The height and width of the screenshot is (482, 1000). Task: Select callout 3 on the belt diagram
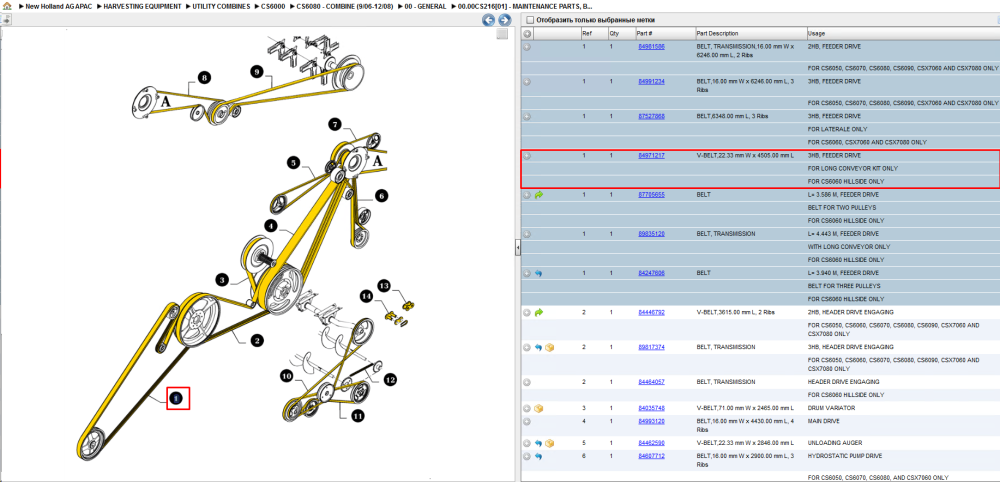click(x=221, y=279)
